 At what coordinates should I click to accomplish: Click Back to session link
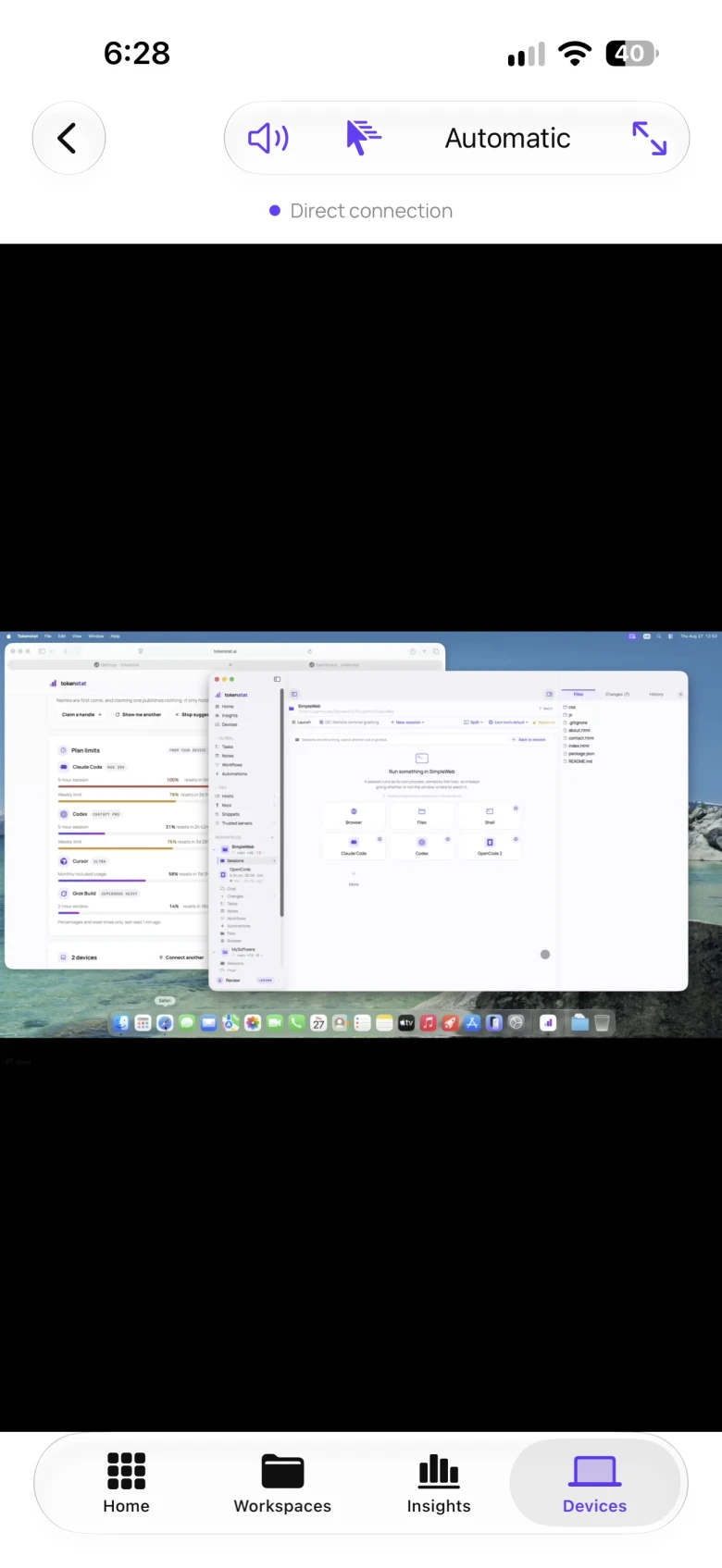[529, 740]
